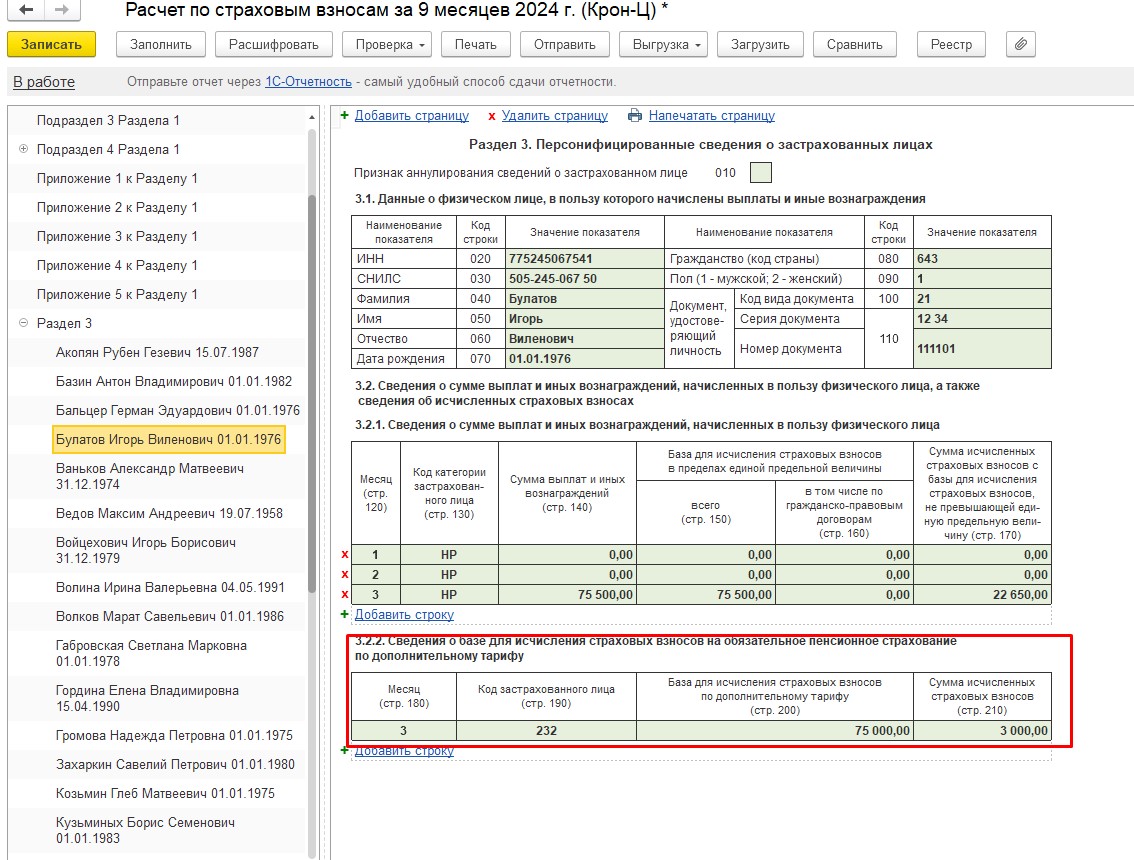This screenshot has width=1134, height=860.
Task: Delete month 1 row with red x
Action: (x=345, y=555)
